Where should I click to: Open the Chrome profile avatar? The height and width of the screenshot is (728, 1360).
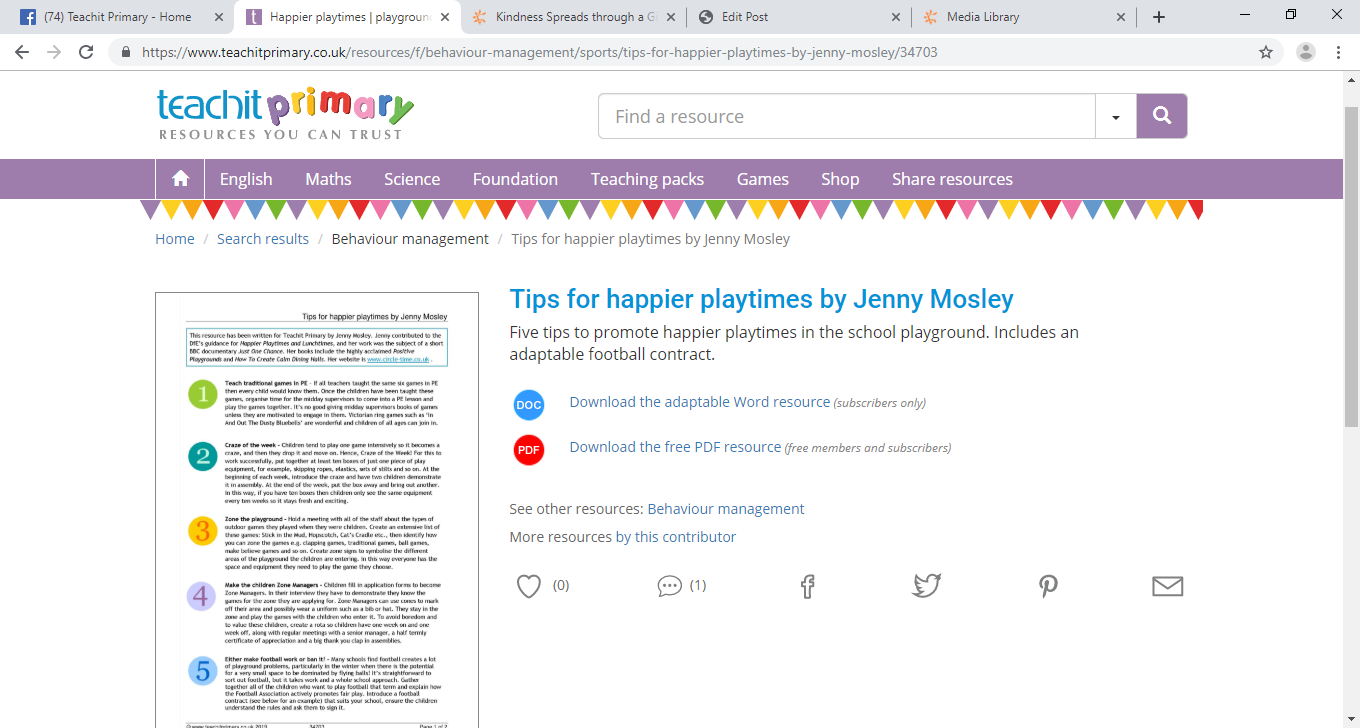[1306, 52]
